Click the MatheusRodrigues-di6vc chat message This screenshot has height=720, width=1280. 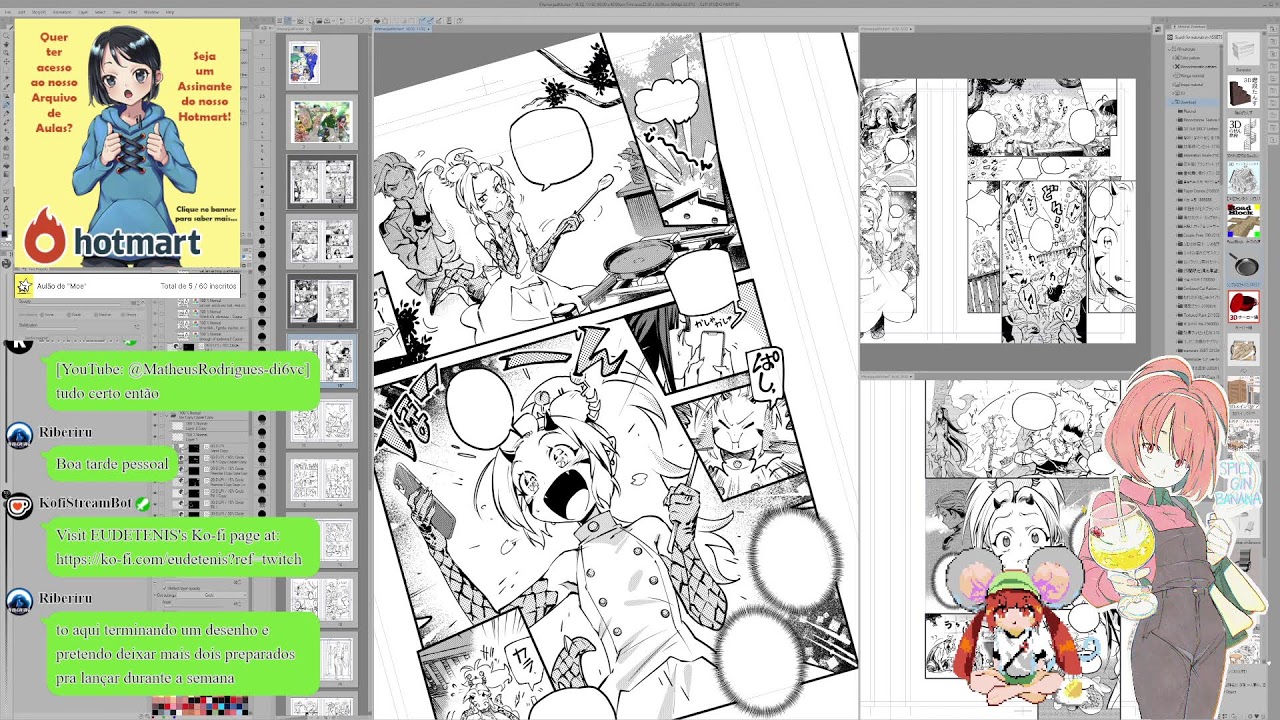tap(183, 381)
